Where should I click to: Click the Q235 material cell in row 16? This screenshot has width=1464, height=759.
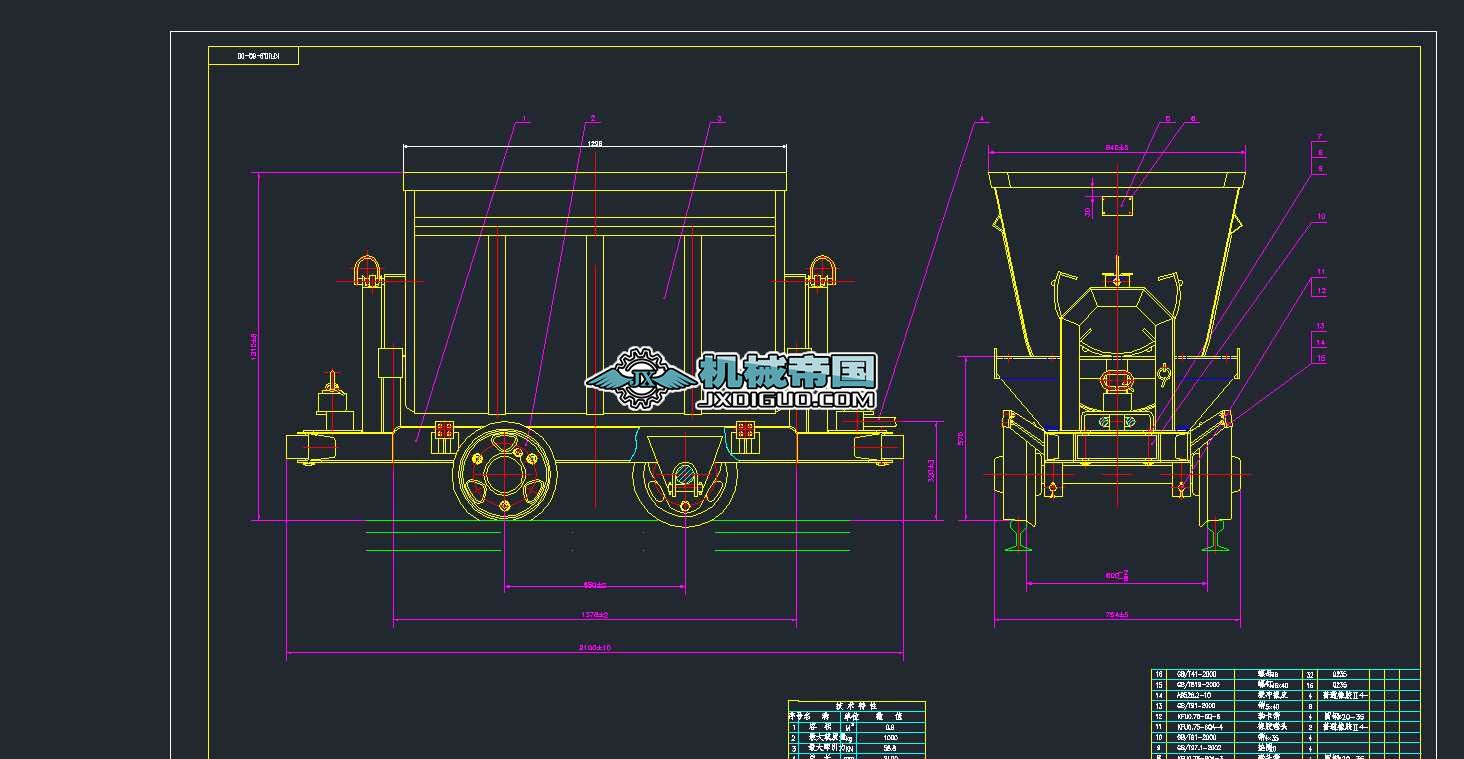tap(1339, 674)
